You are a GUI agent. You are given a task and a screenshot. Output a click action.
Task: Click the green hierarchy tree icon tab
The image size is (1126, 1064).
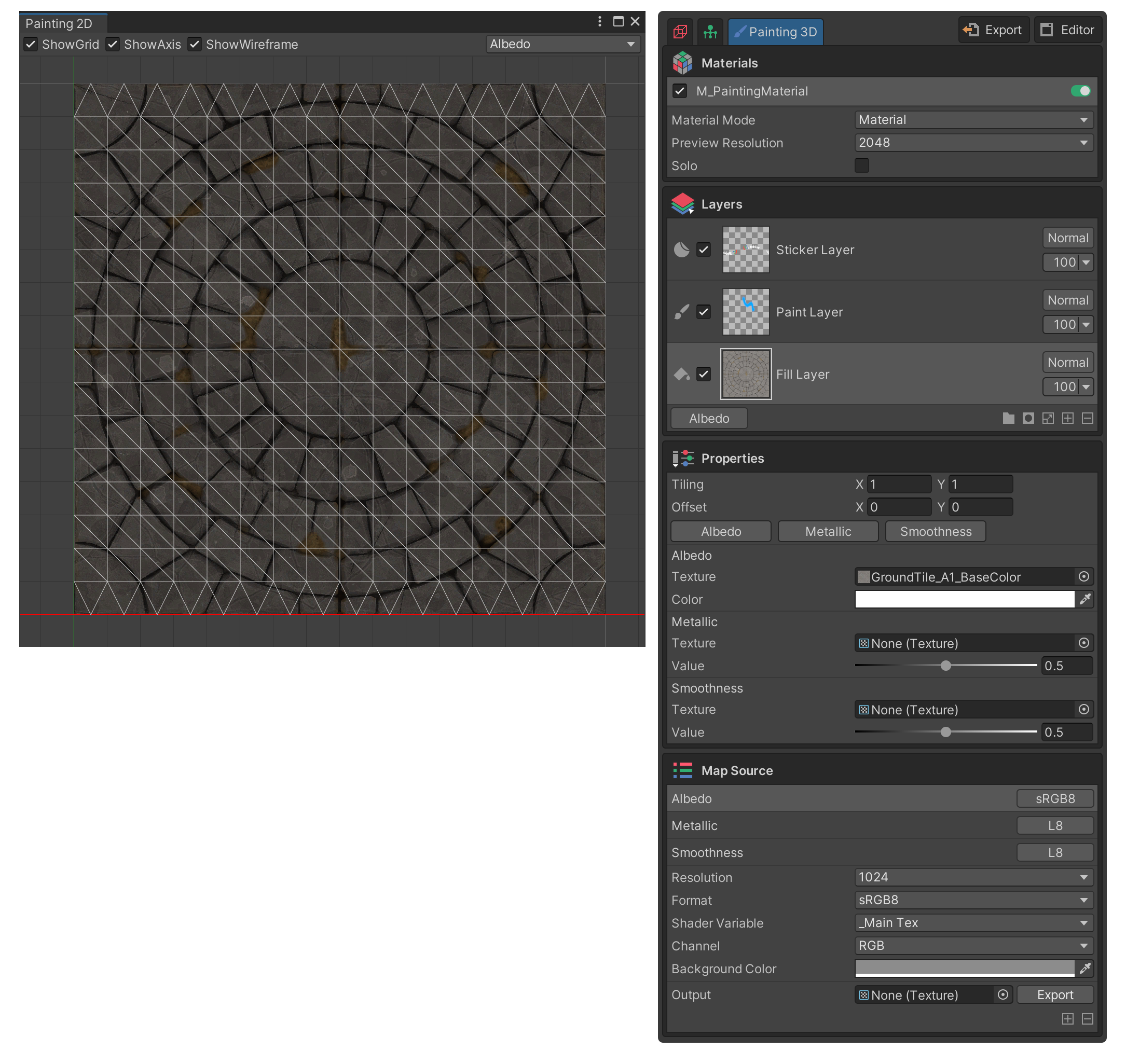(710, 31)
